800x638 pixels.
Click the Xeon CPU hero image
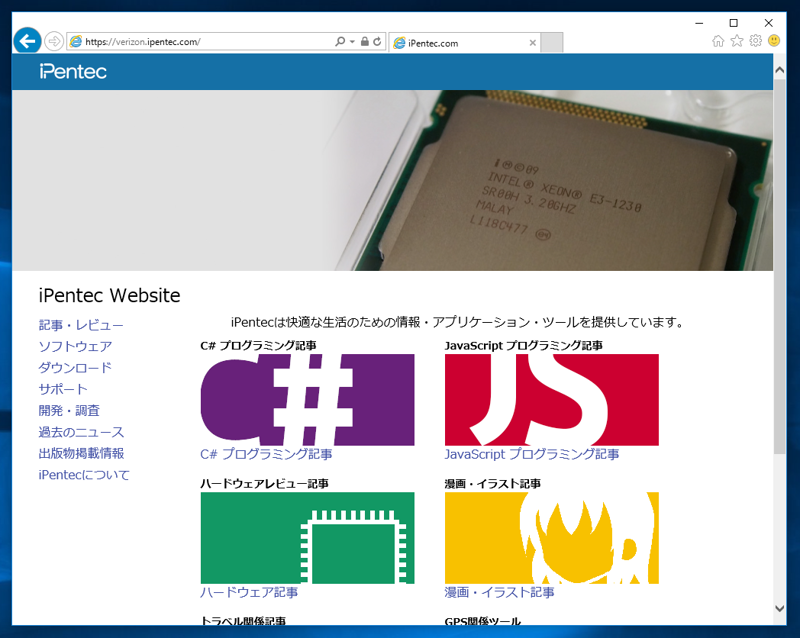[x=392, y=180]
